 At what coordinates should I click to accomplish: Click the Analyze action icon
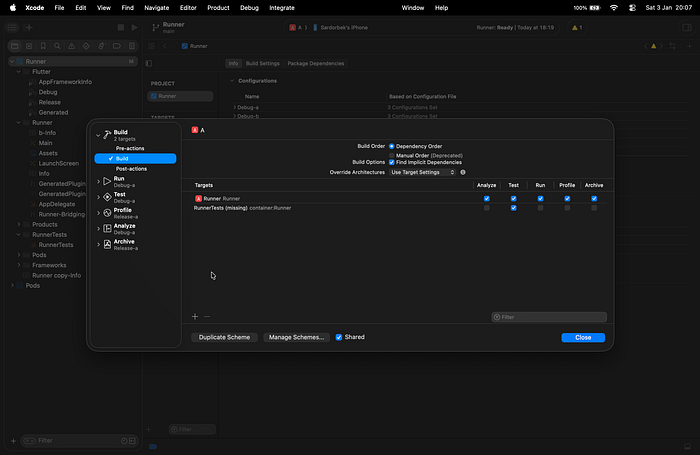(107, 229)
